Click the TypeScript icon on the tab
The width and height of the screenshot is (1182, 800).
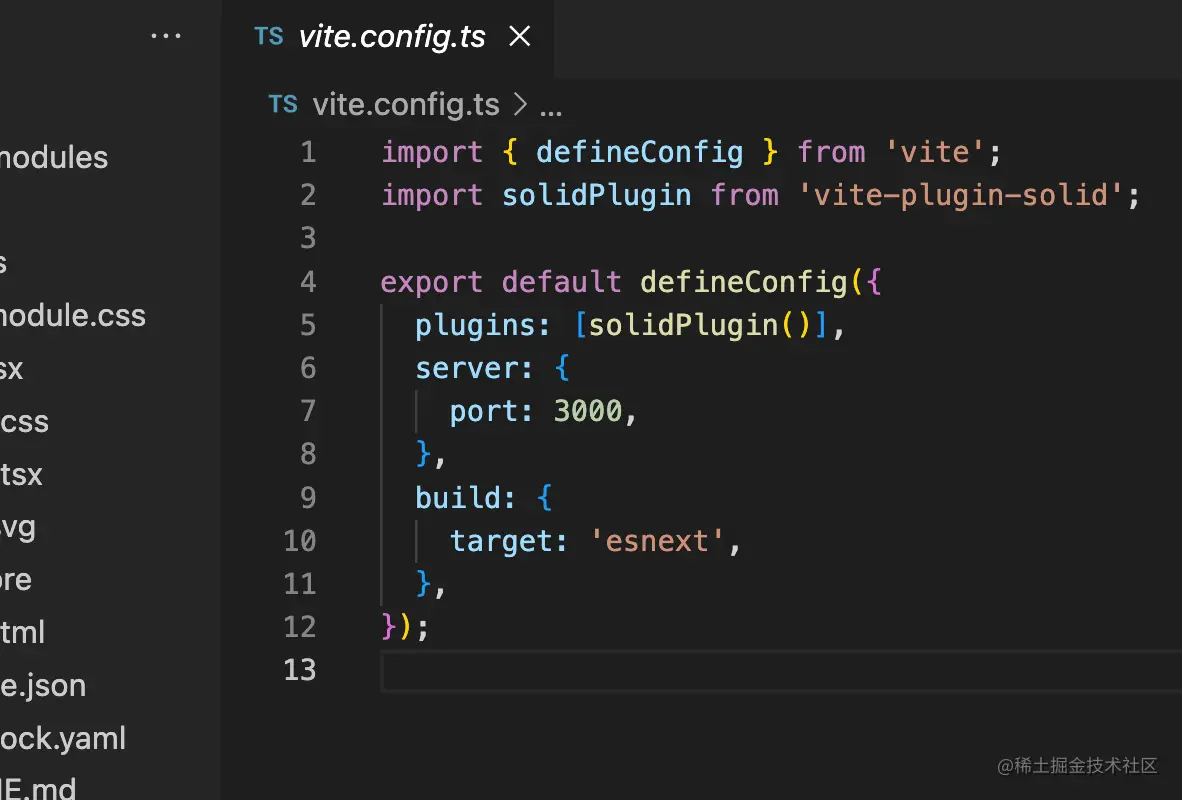269,36
